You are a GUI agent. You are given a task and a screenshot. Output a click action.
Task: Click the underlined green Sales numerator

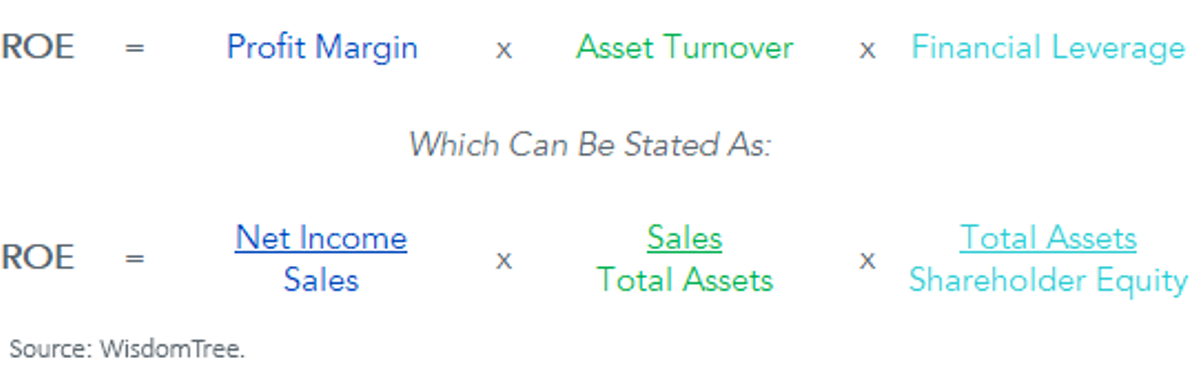[x=684, y=238]
